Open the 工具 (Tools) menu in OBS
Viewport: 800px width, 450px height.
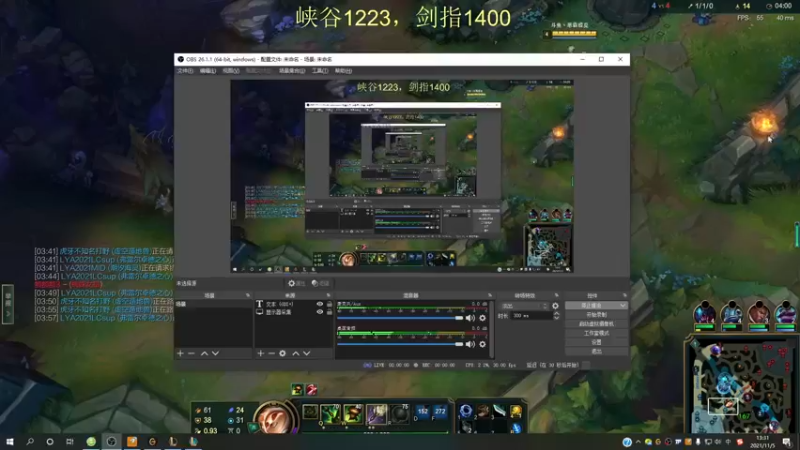point(320,71)
